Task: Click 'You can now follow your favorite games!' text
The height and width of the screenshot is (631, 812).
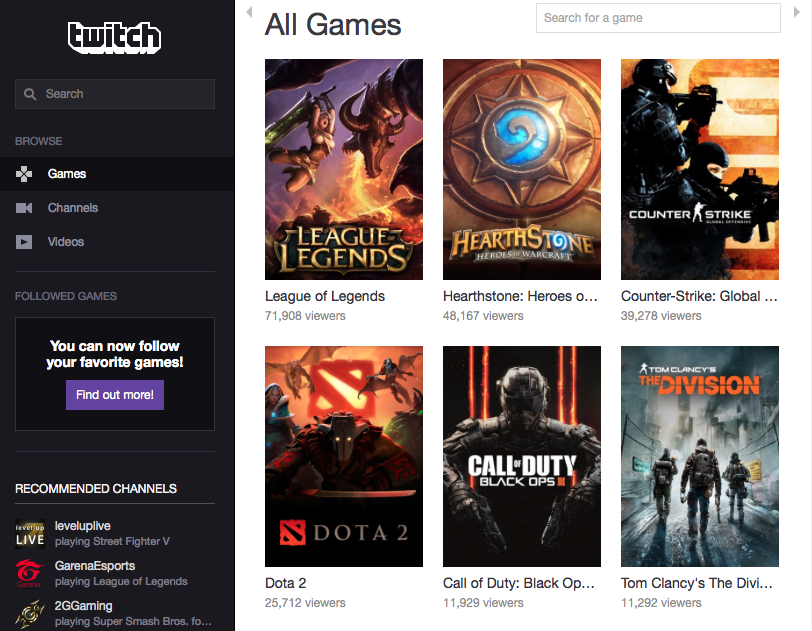Action: [x=115, y=354]
